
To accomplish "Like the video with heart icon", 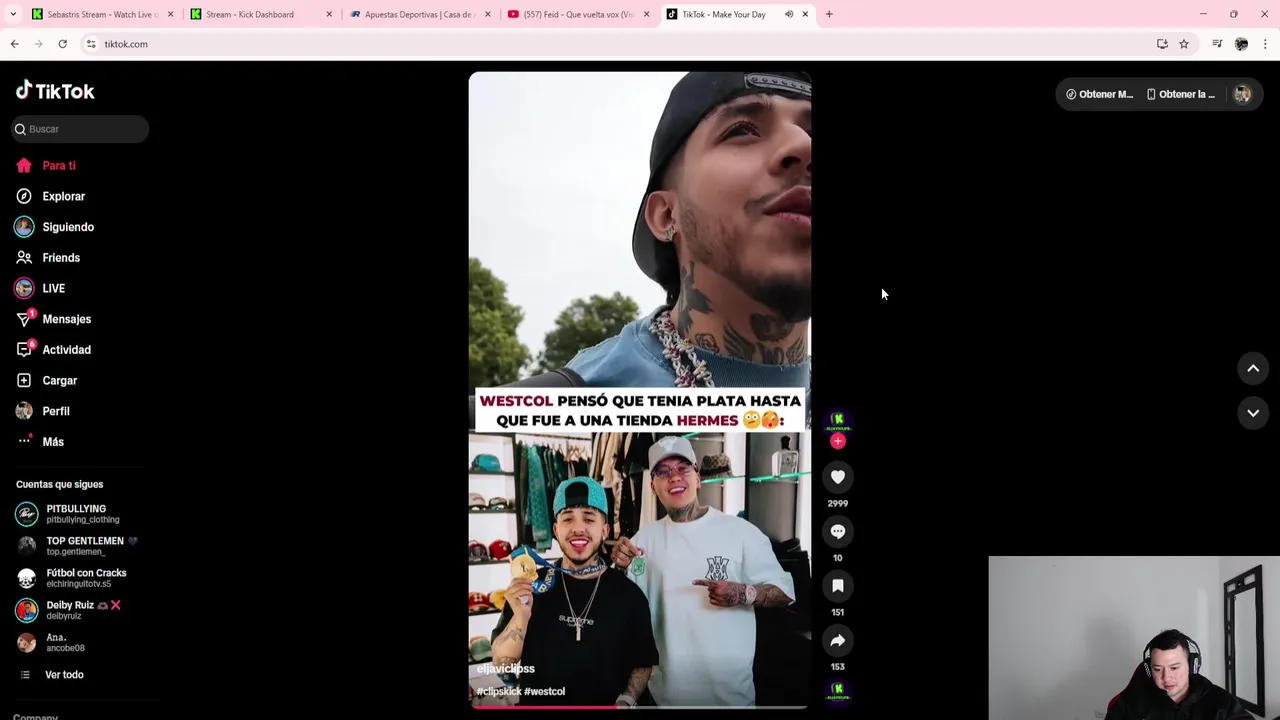I will pos(838,477).
